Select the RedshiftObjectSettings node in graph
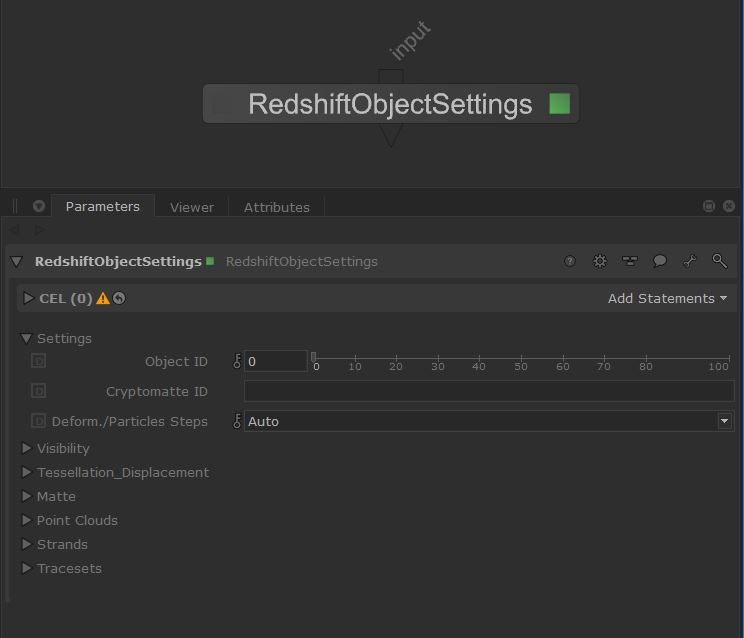Screen dimensions: 744x638 click(391, 103)
